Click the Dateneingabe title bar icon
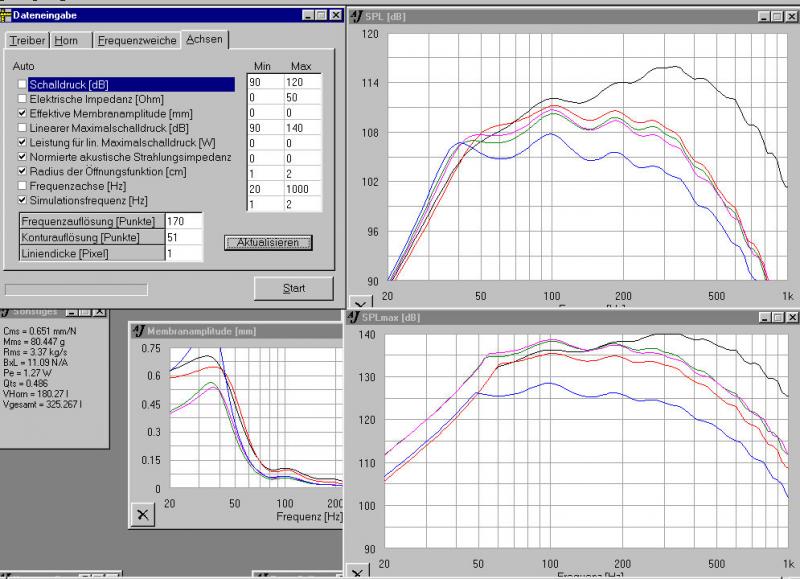Viewport: 800px width, 579px height. (7, 15)
